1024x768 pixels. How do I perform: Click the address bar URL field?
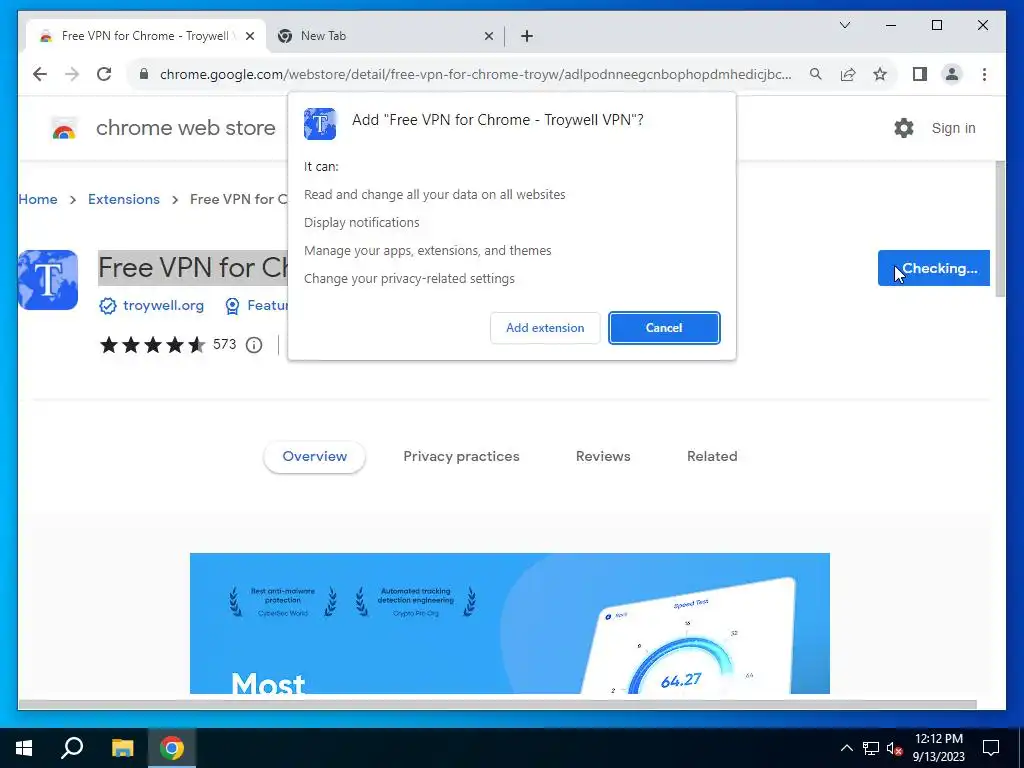click(475, 74)
